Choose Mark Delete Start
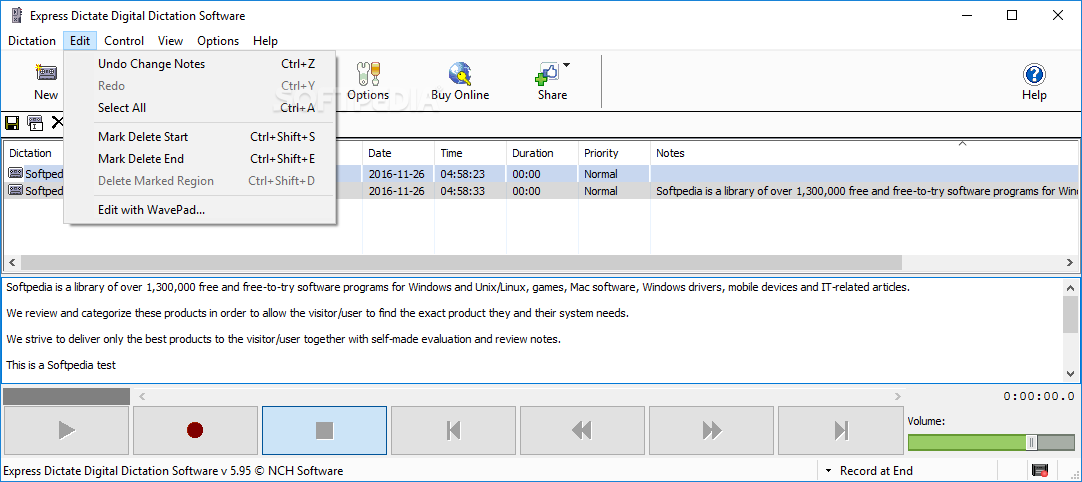The width and height of the screenshot is (1082, 482). pyautogui.click(x=199, y=137)
